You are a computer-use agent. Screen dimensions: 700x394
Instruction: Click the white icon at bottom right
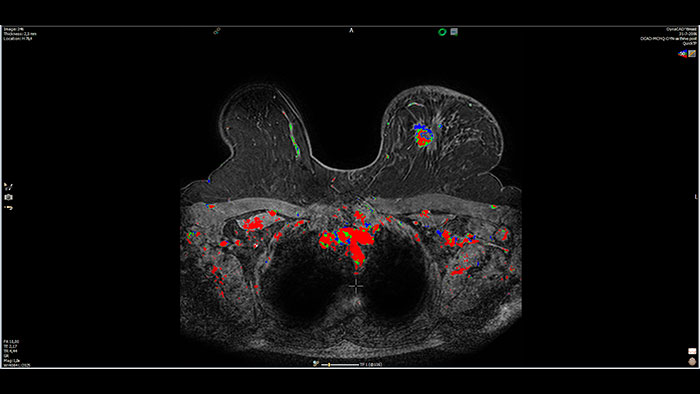click(692, 351)
